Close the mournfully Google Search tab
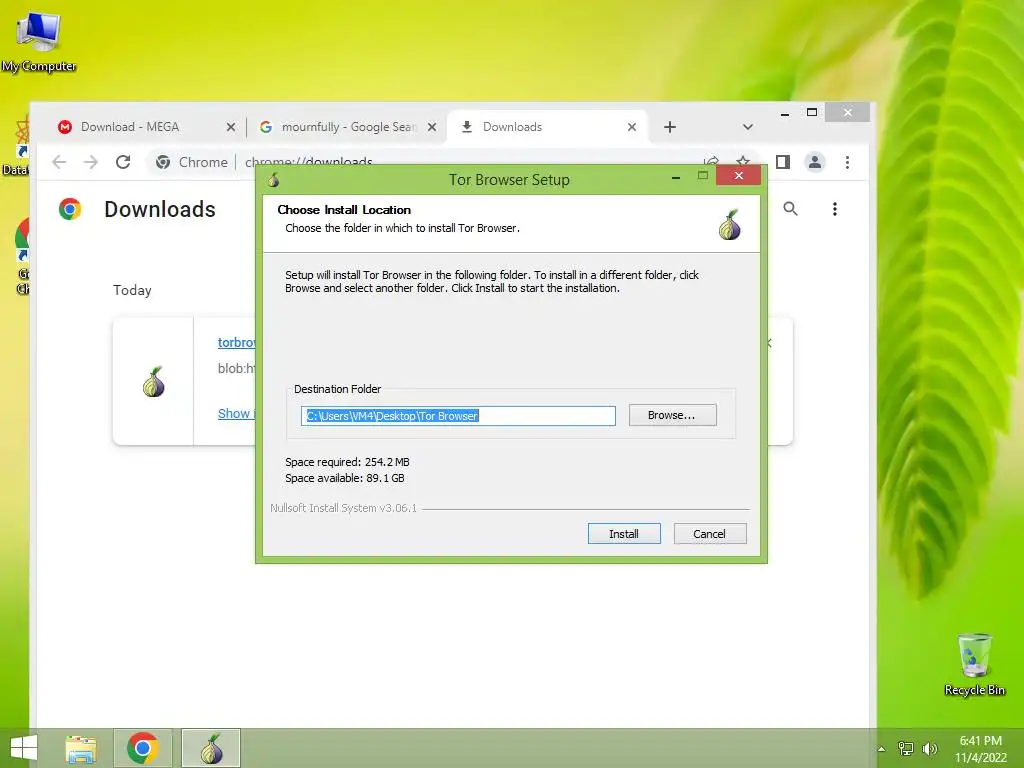1024x768 pixels. click(x=432, y=127)
